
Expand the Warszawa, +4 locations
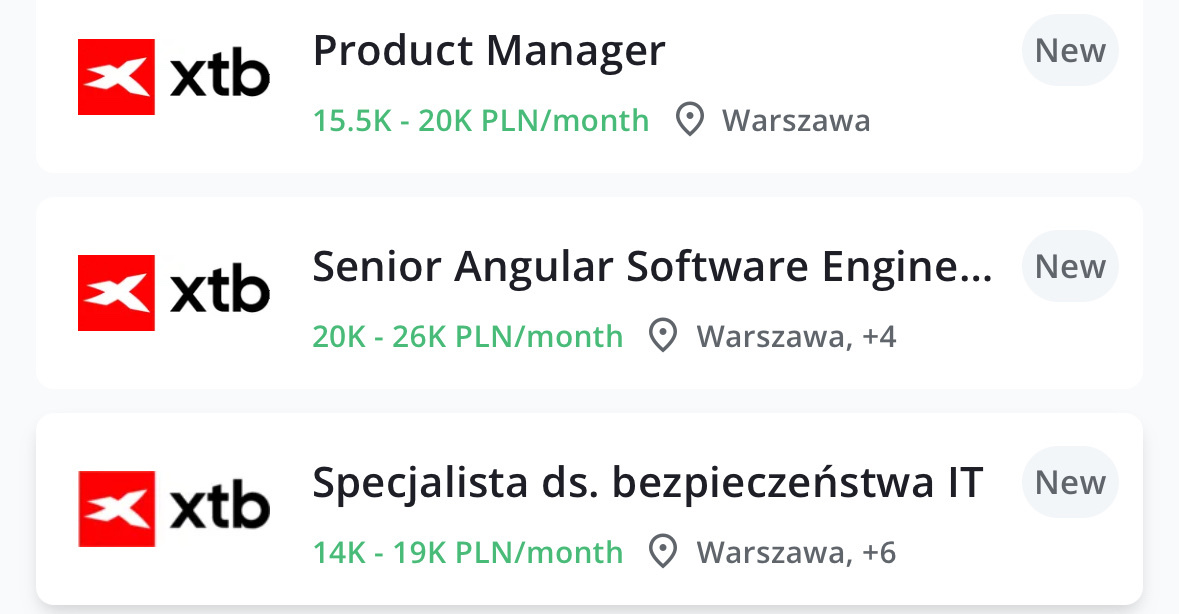tap(796, 337)
